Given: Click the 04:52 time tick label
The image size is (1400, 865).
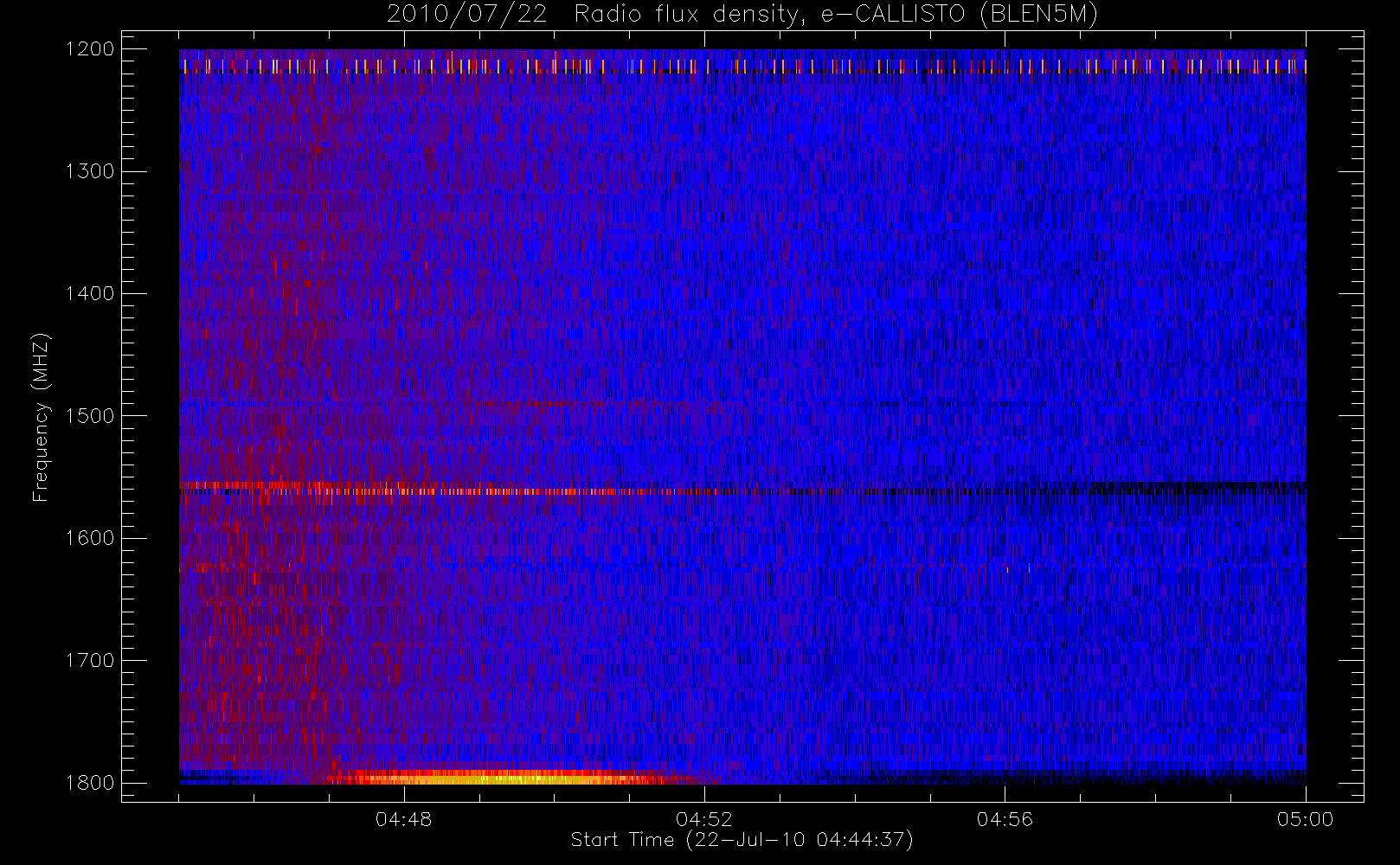Looking at the screenshot, I should coord(703,819).
